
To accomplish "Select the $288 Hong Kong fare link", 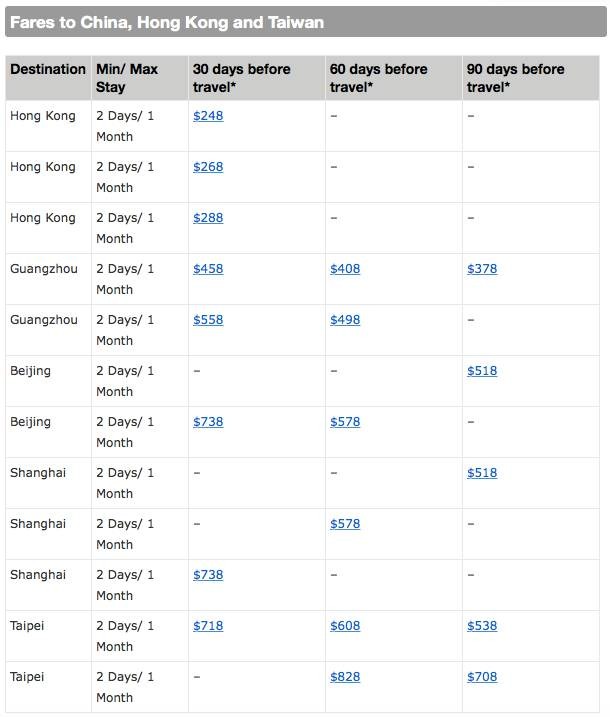I will (x=208, y=218).
